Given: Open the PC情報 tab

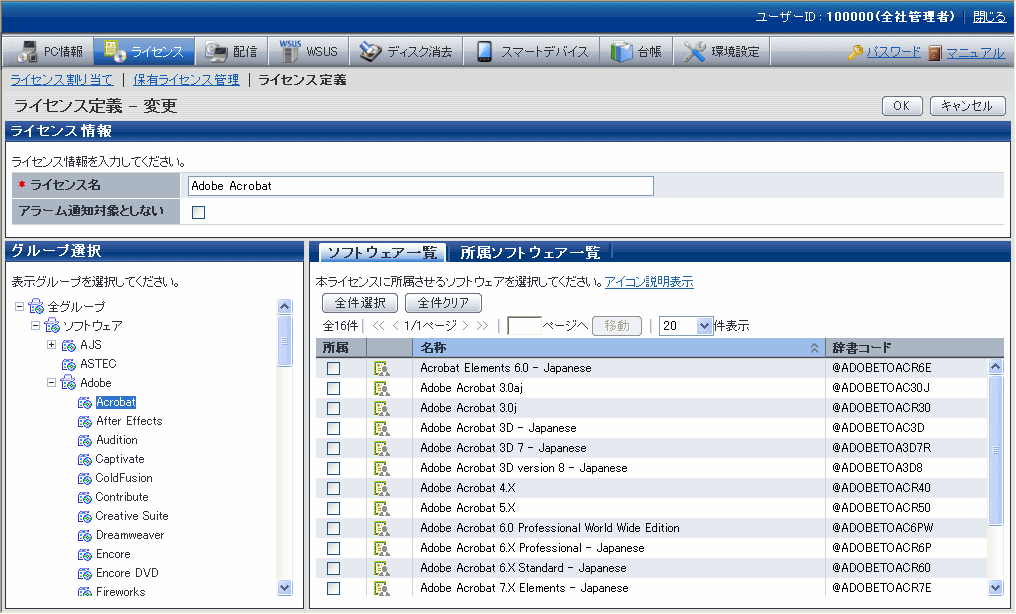Looking at the screenshot, I should tap(49, 51).
